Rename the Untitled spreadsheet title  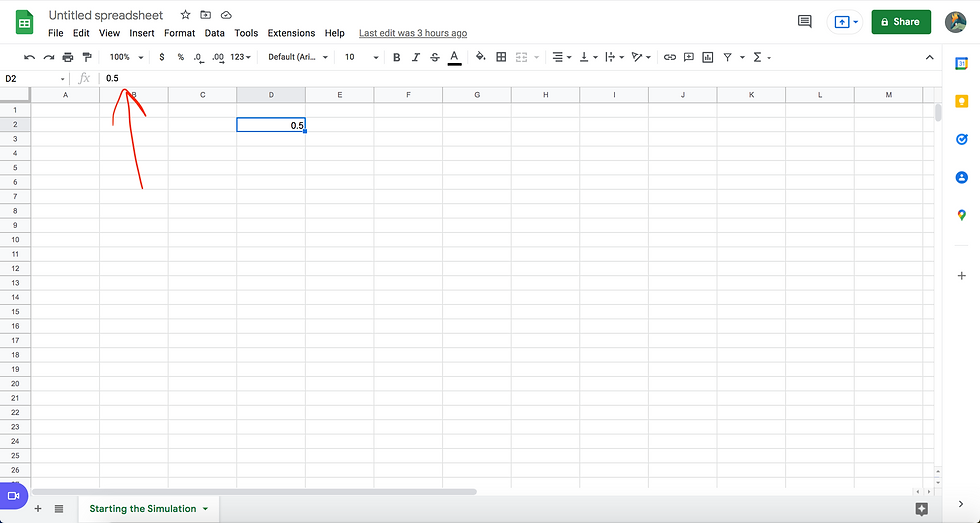(106, 15)
